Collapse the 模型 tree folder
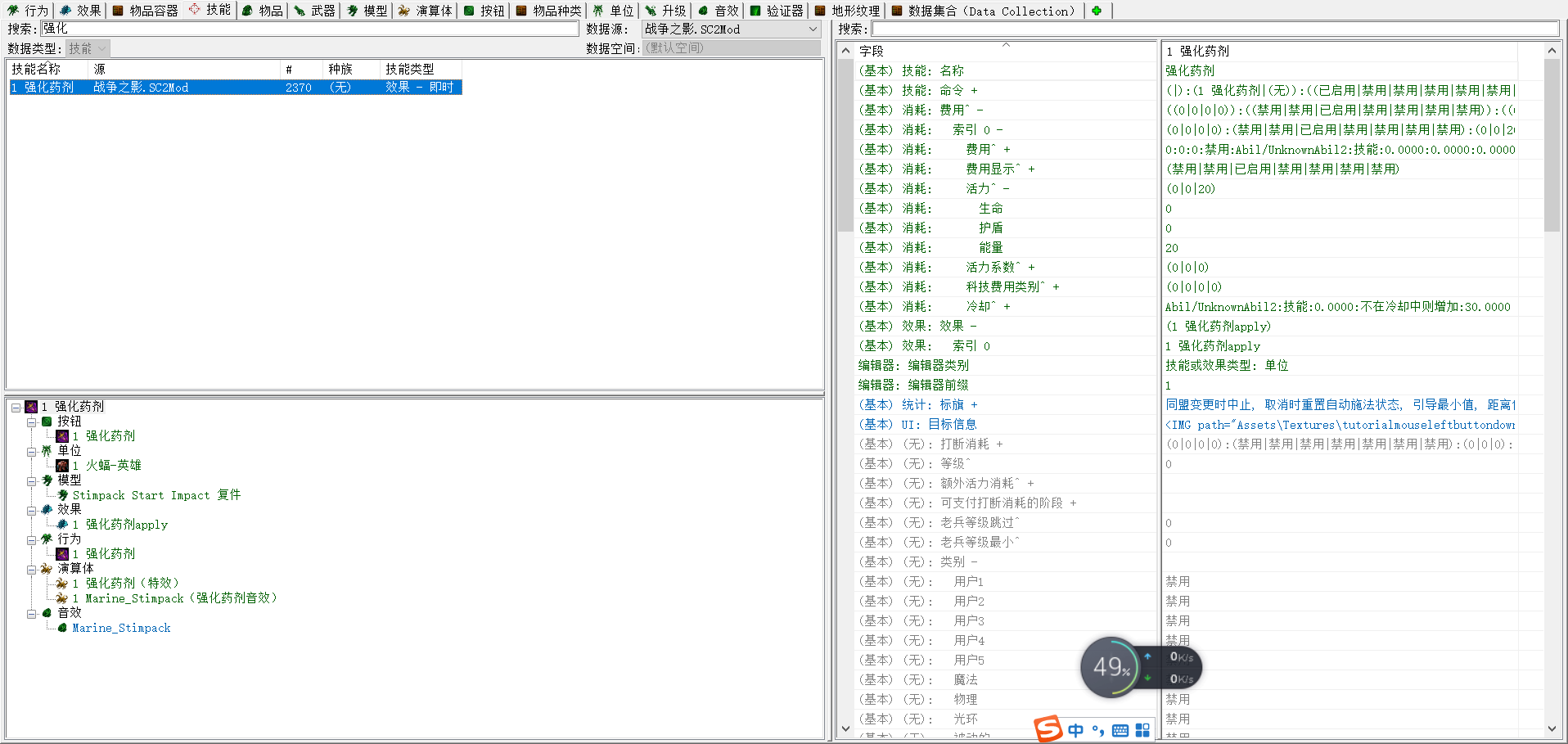Viewport: 1568px width, 744px height. pos(31,480)
